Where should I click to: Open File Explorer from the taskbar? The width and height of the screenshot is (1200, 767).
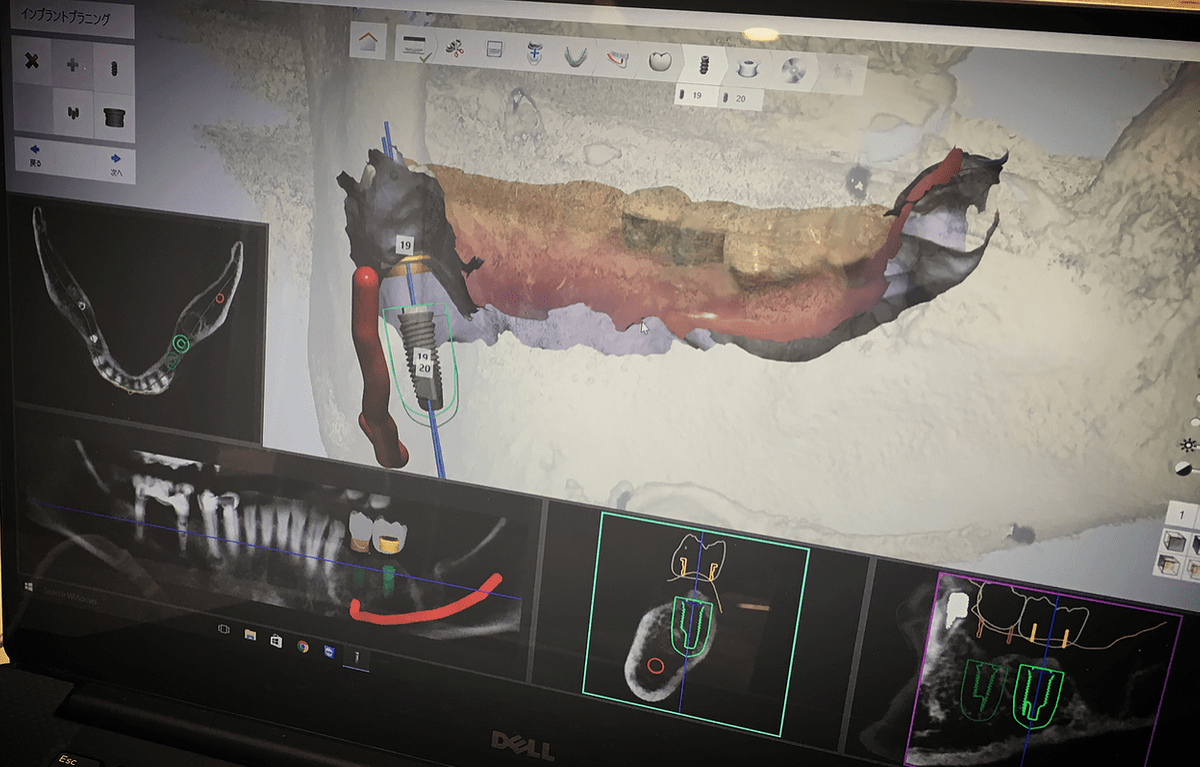[250, 634]
